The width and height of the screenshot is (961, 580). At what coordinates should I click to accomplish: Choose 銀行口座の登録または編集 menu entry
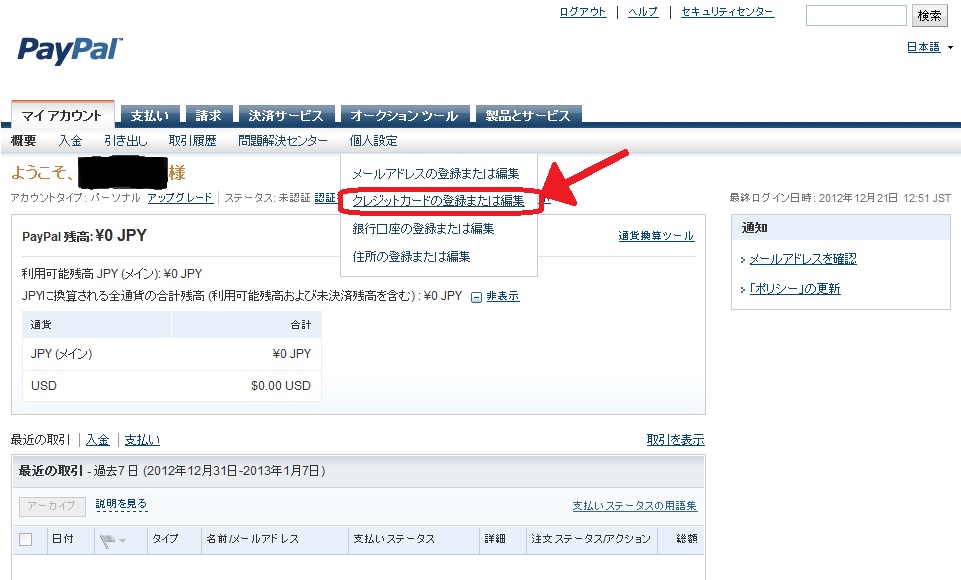[423, 229]
